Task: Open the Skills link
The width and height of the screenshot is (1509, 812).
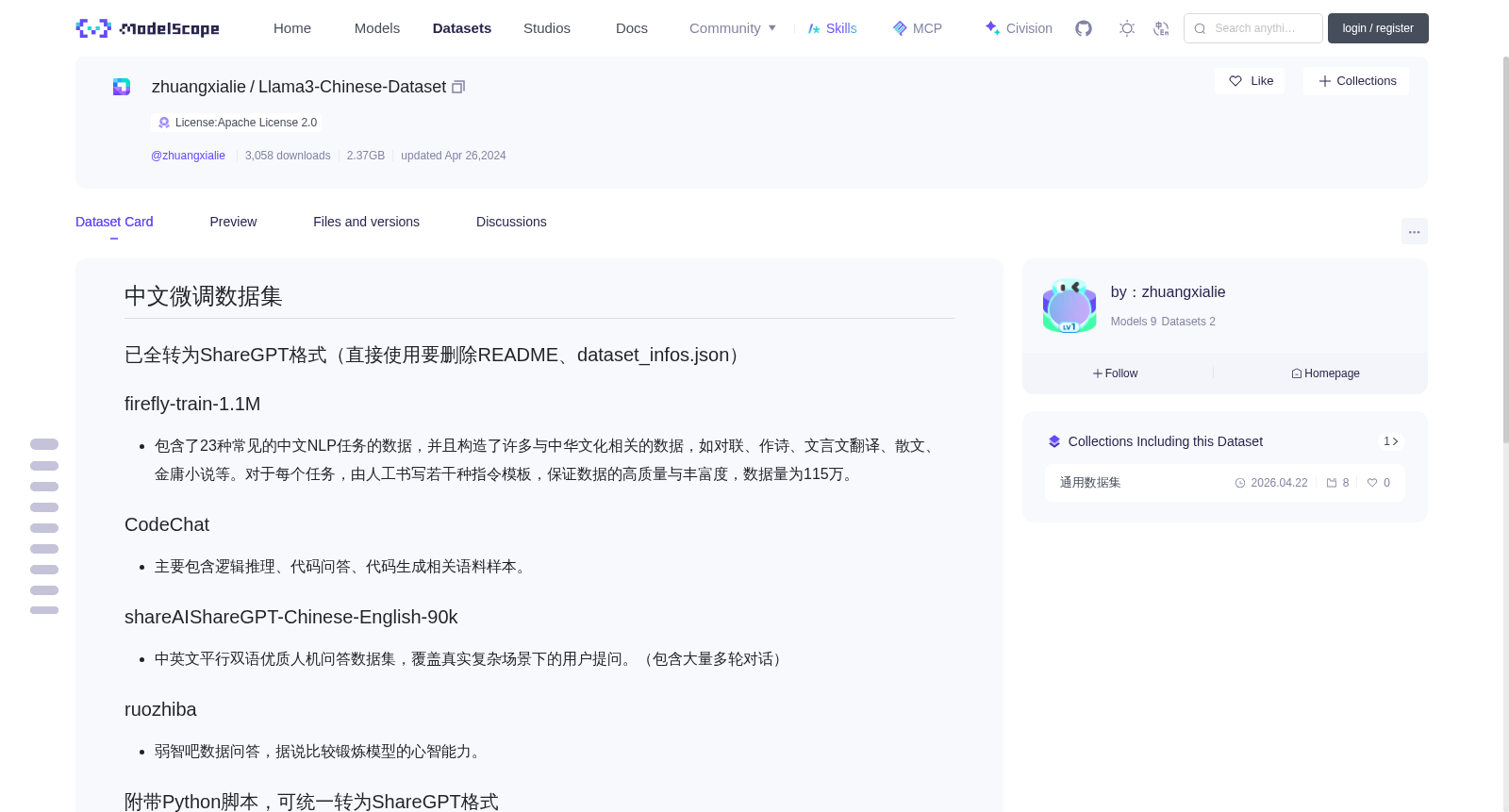Action: (x=833, y=28)
